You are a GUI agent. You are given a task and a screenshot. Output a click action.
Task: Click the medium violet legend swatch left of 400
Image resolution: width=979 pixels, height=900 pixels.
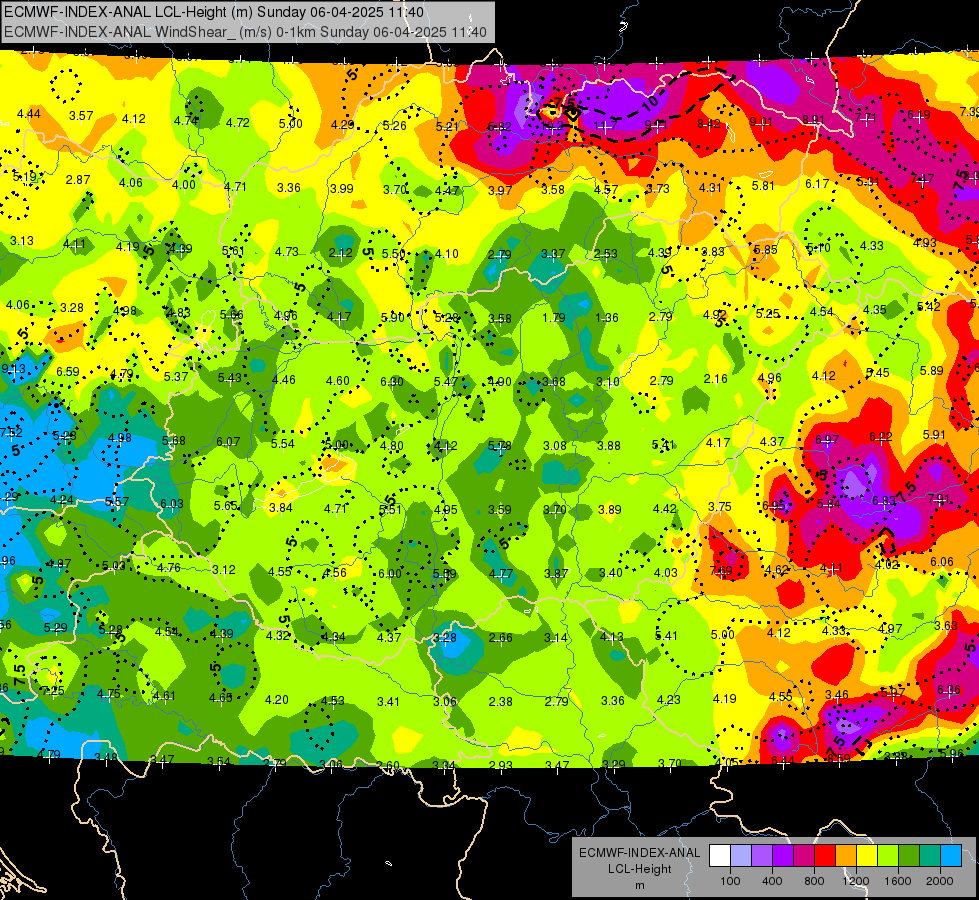762,856
